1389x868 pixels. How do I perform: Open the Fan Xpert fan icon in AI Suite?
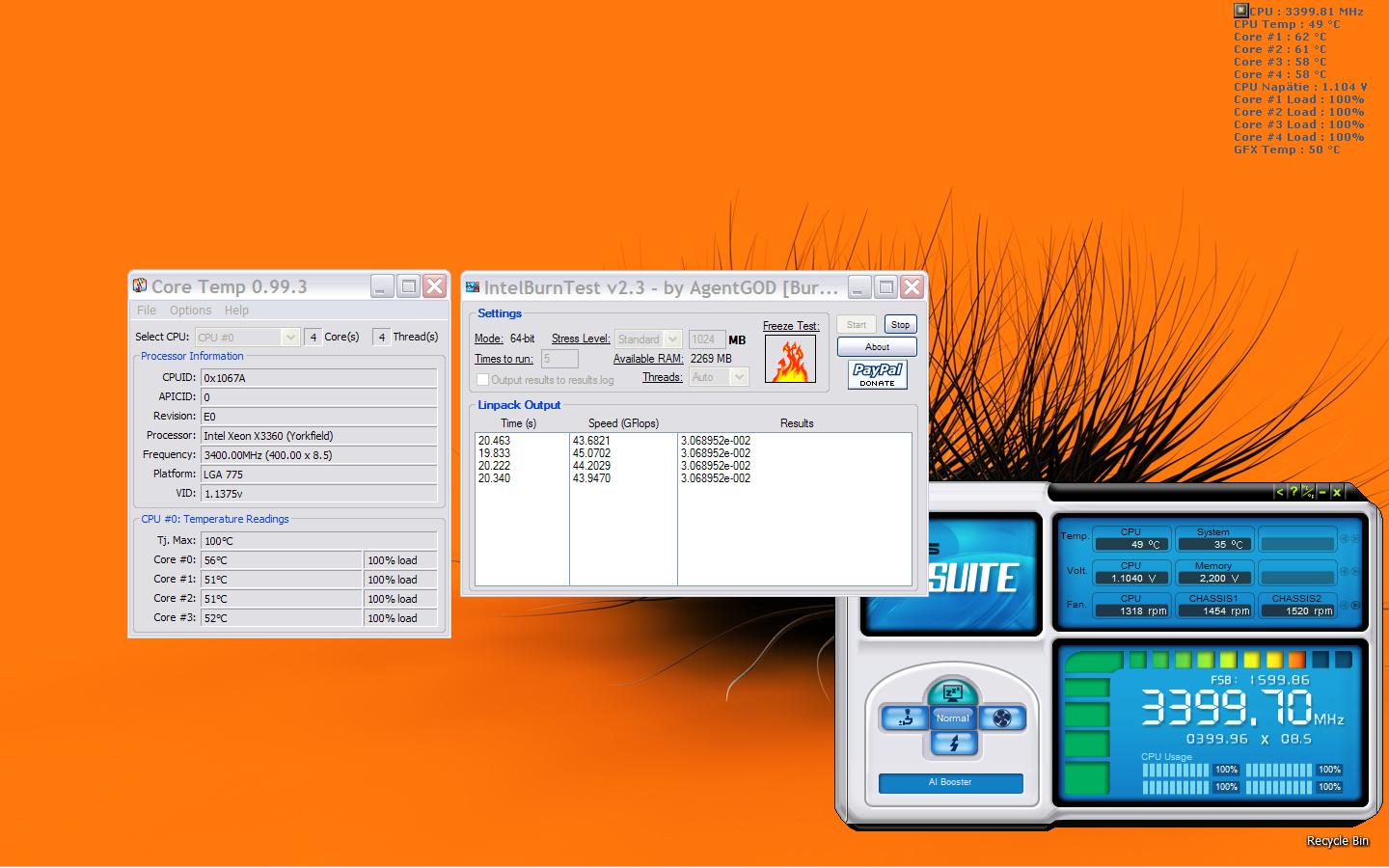coord(1002,719)
